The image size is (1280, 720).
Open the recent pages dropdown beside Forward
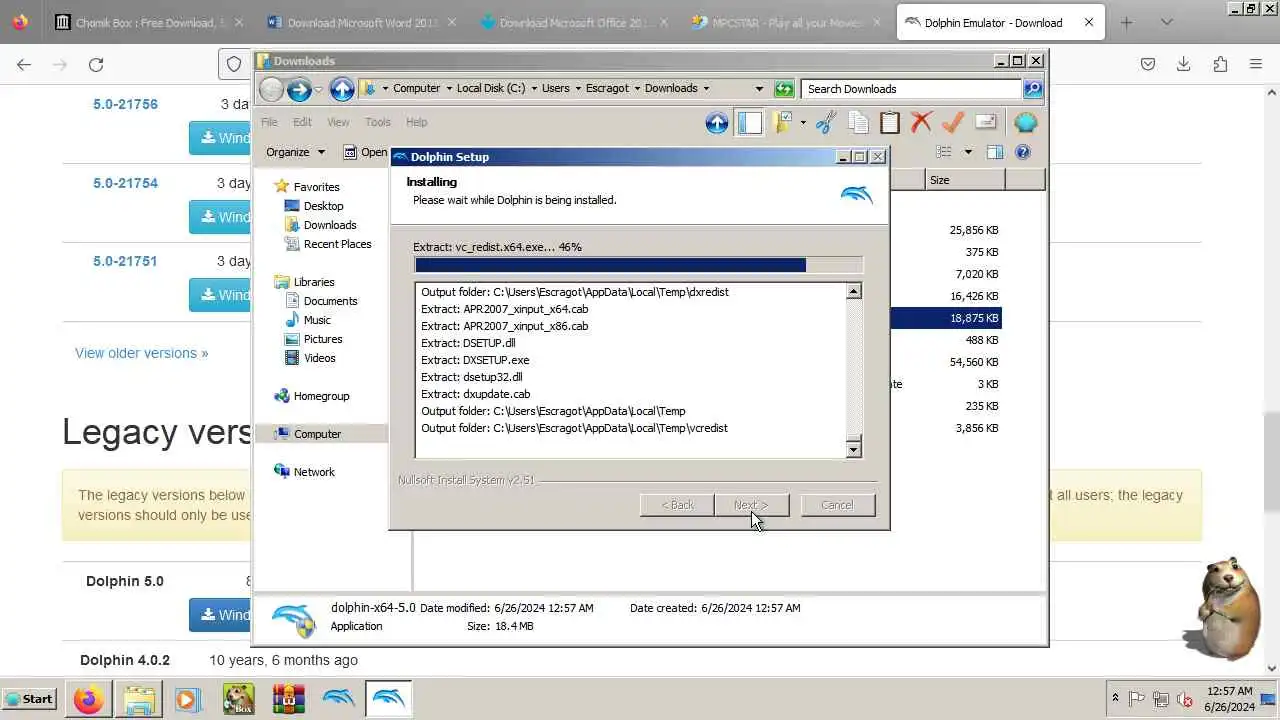(319, 89)
